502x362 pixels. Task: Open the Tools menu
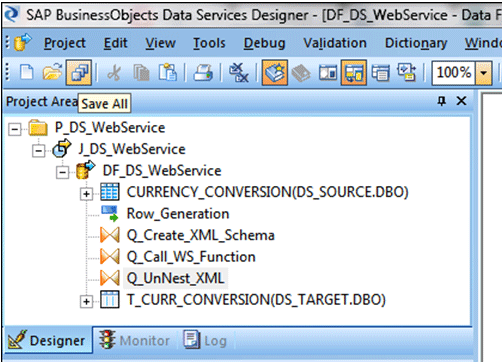209,43
